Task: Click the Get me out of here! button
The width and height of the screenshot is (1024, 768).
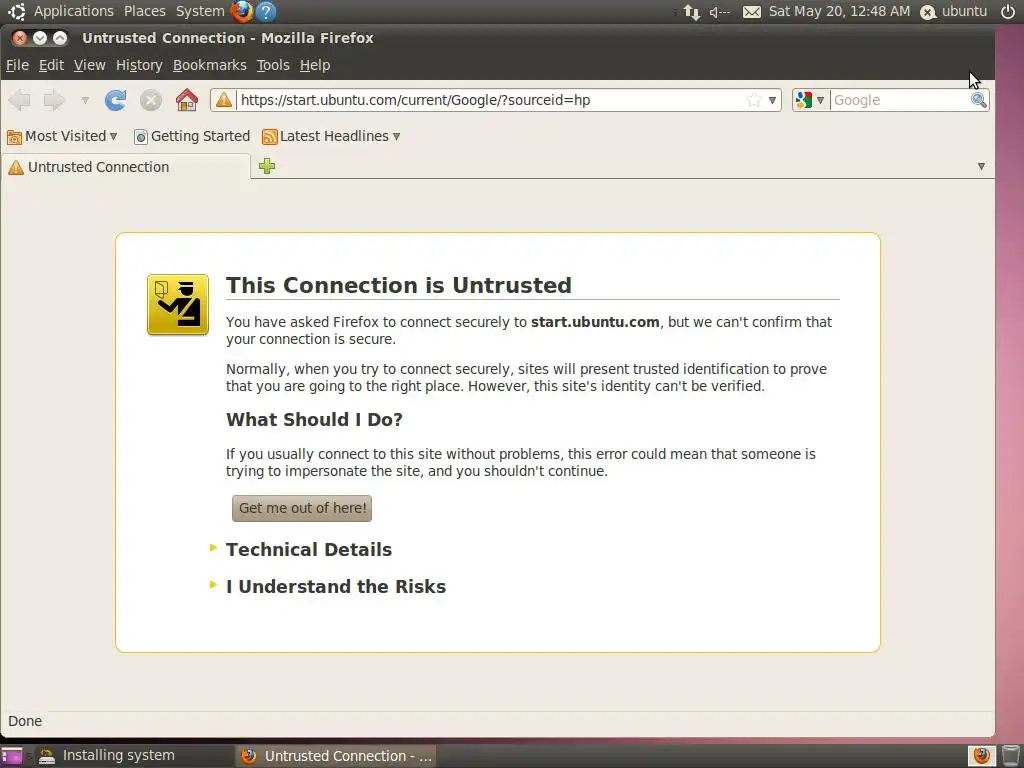Action: tap(302, 508)
